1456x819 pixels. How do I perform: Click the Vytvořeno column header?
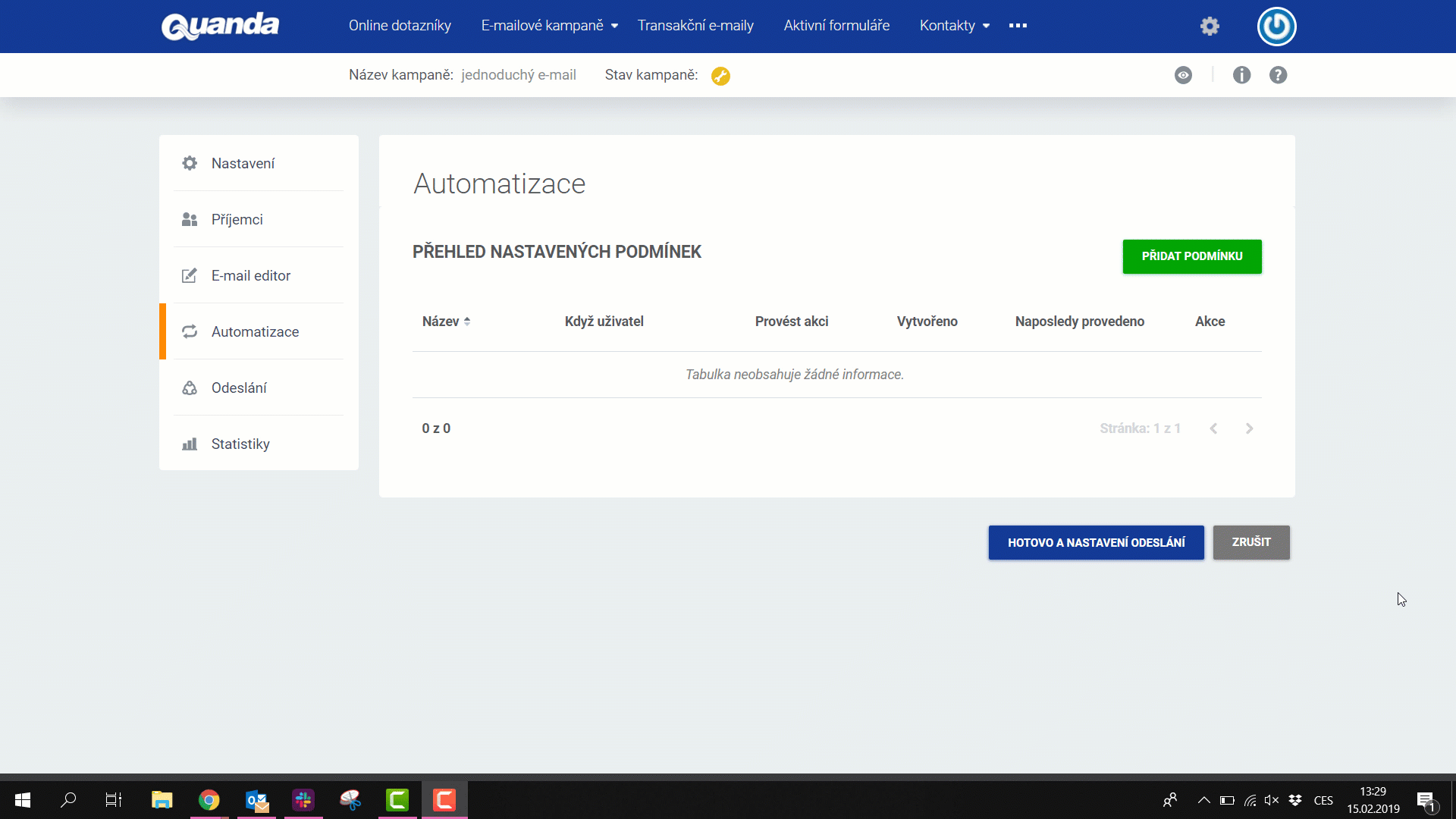click(927, 322)
